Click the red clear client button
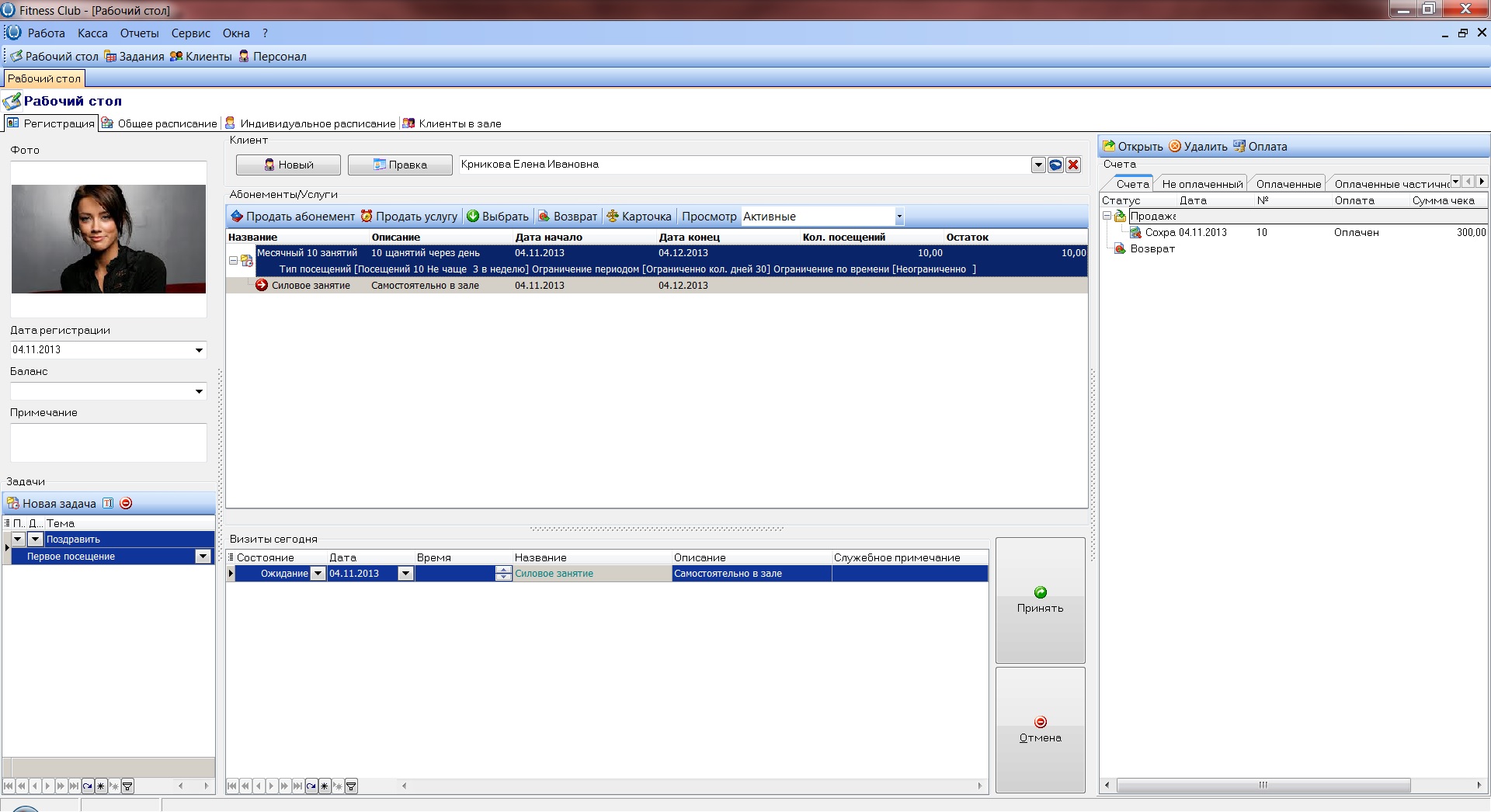Image resolution: width=1491 pixels, height=812 pixels. coord(1073,165)
